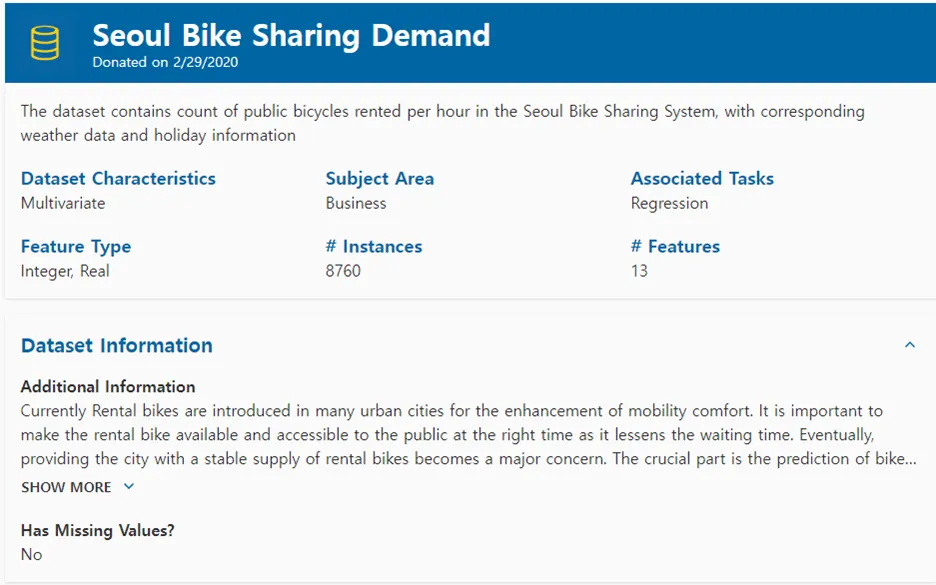
Task: Click the # Features label
Action: (675, 247)
